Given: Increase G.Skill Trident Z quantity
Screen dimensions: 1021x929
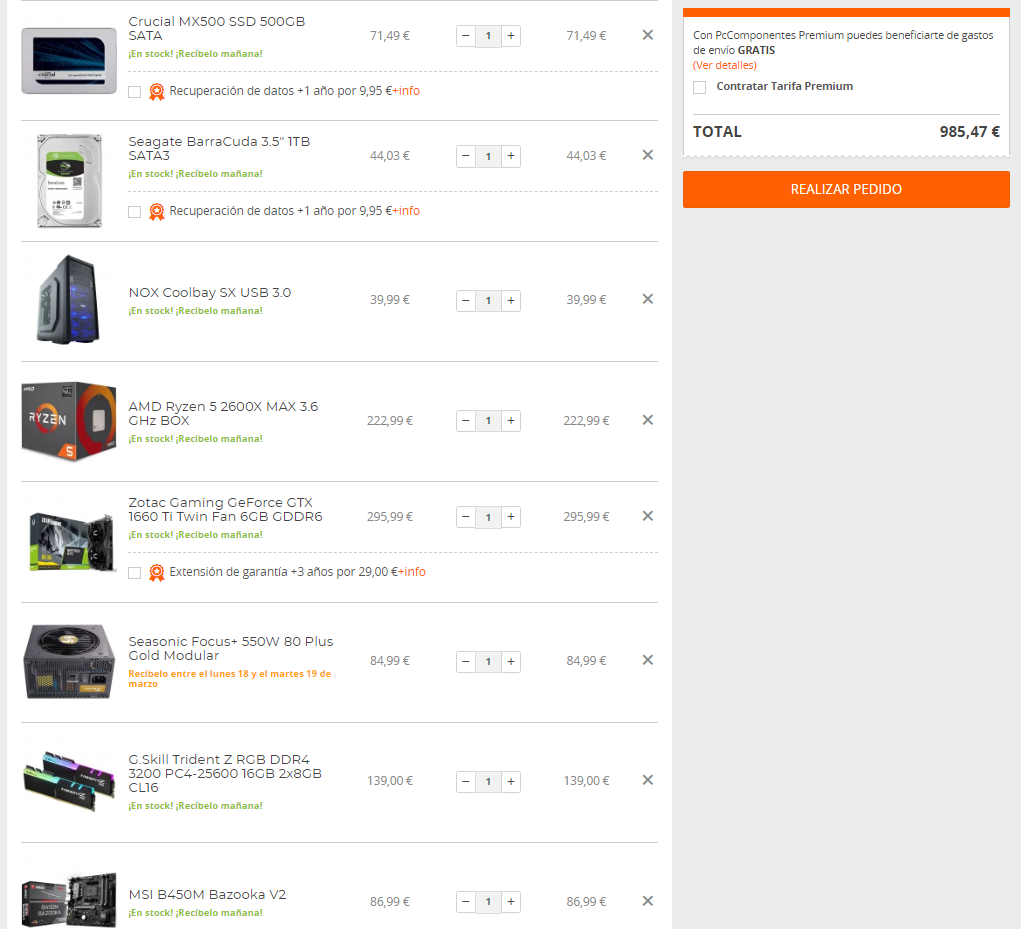Looking at the screenshot, I should (511, 781).
